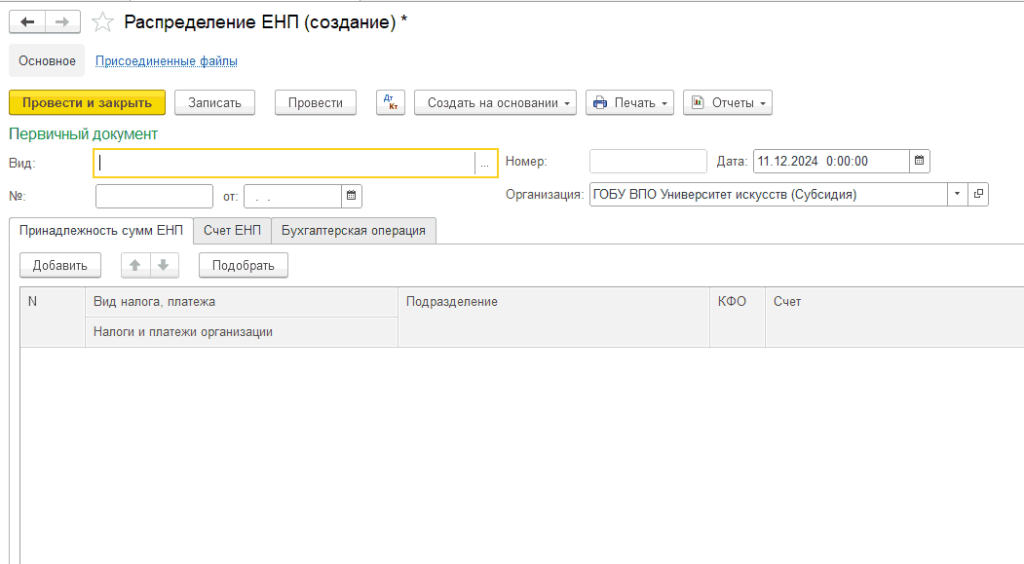Open the Присоединенные файлы link
This screenshot has width=1024, height=564.
[166, 61]
